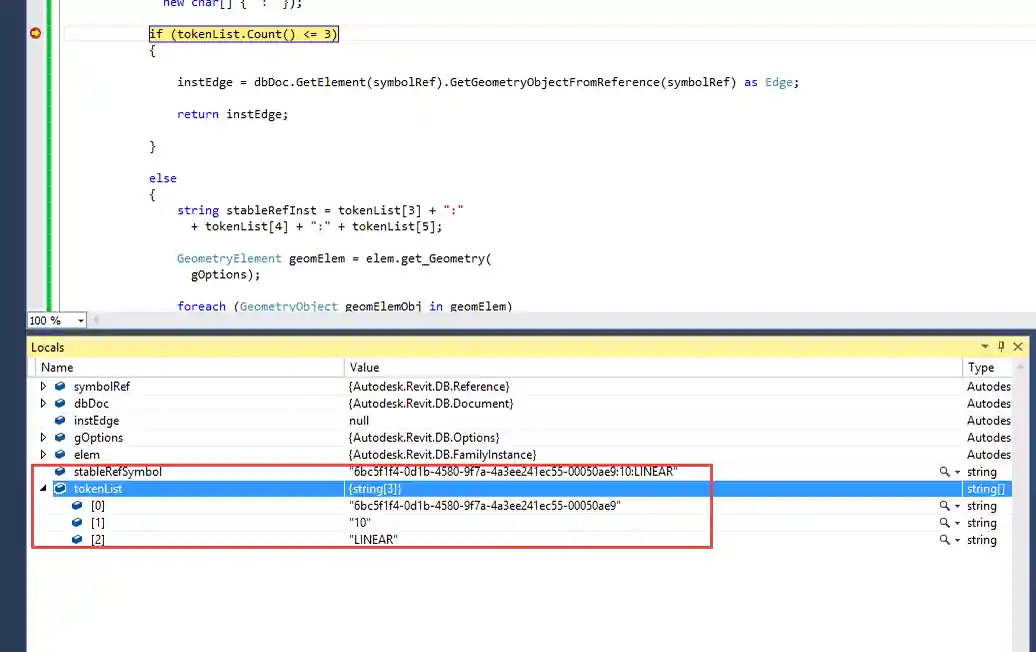Close the Locals panel

(1019, 347)
